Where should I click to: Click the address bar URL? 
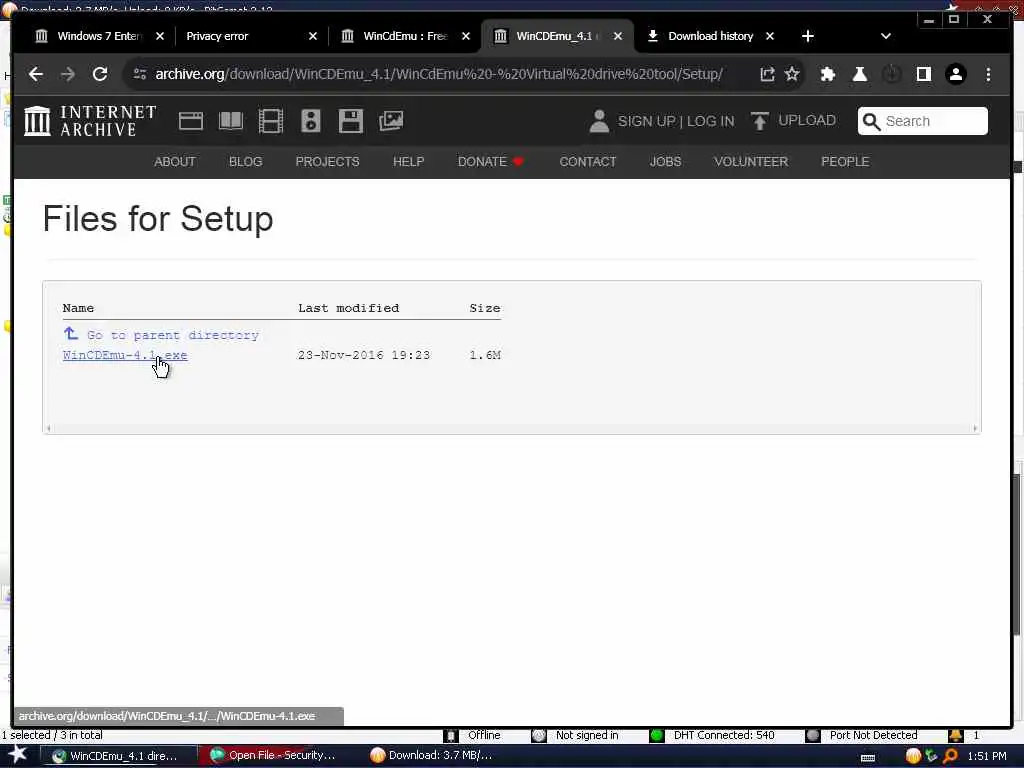point(439,74)
